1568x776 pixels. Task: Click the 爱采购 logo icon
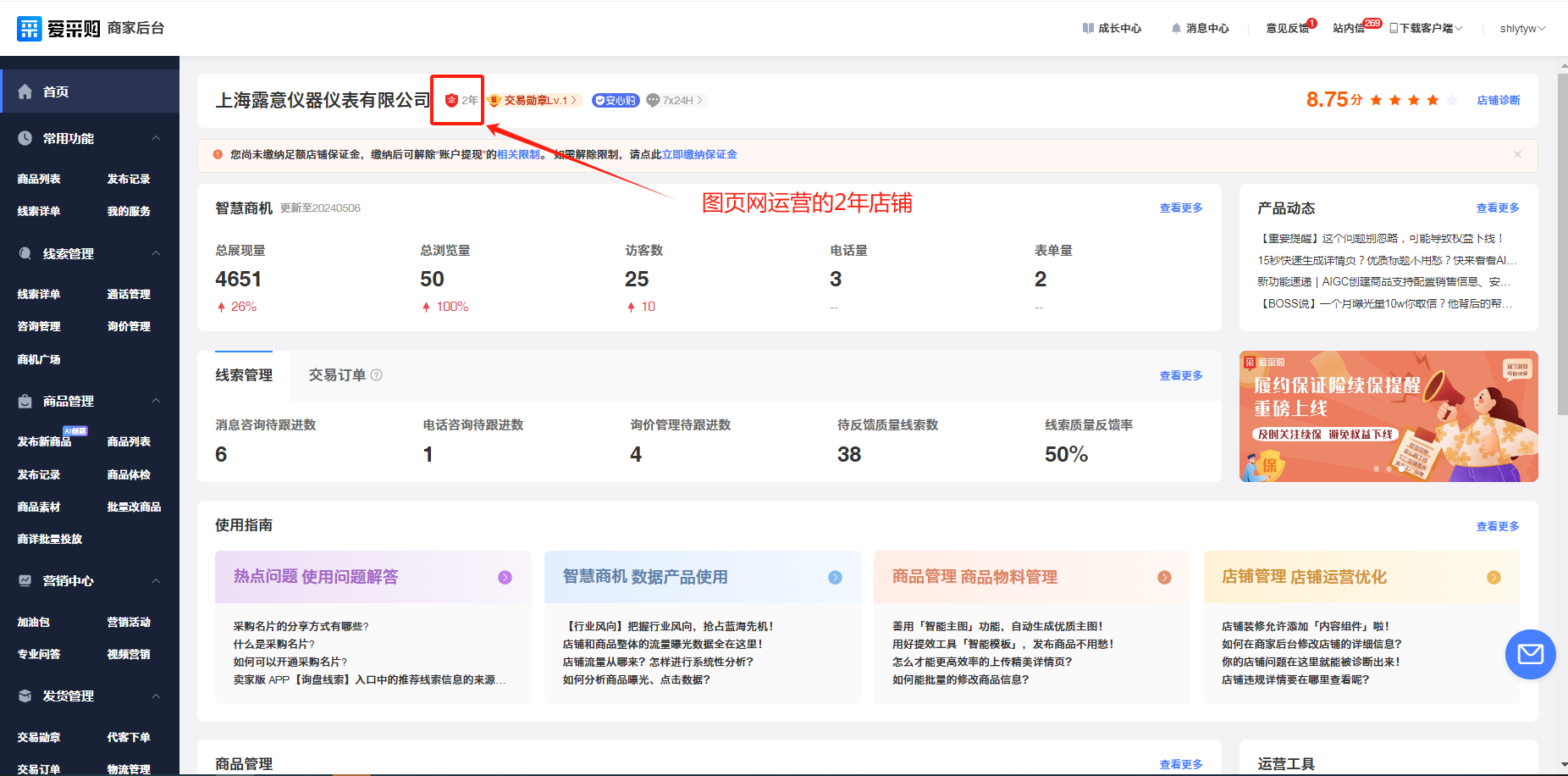30,28
